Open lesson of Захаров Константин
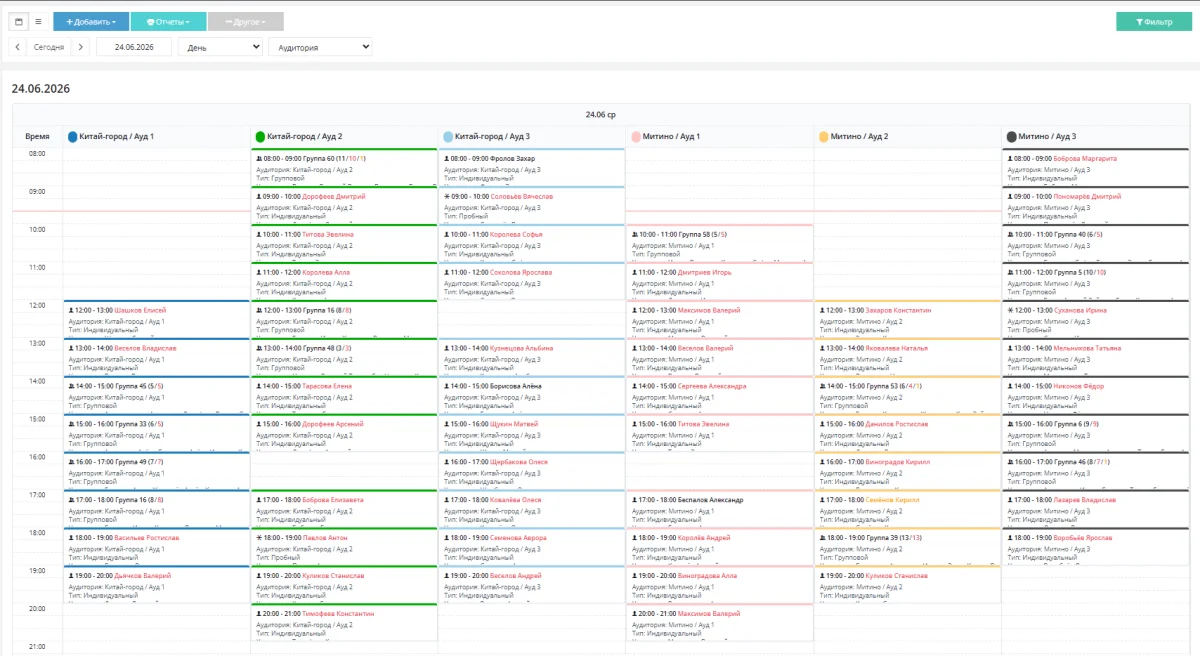 (x=908, y=319)
